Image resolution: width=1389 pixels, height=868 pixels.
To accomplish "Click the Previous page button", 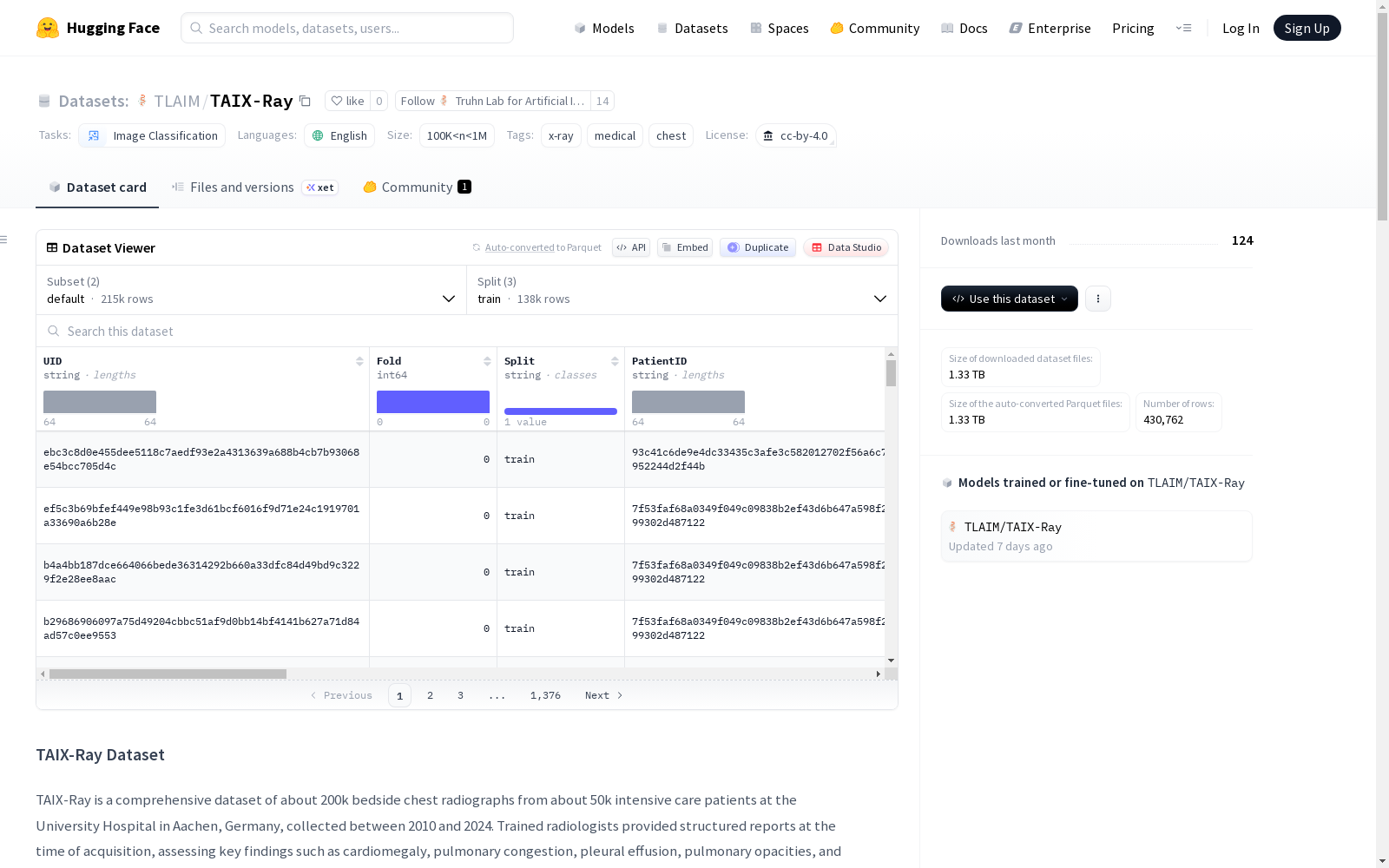I will coord(341,695).
